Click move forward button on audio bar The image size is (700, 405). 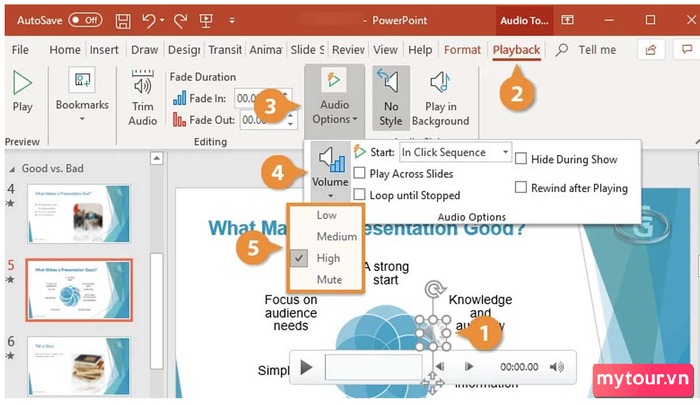[468, 367]
